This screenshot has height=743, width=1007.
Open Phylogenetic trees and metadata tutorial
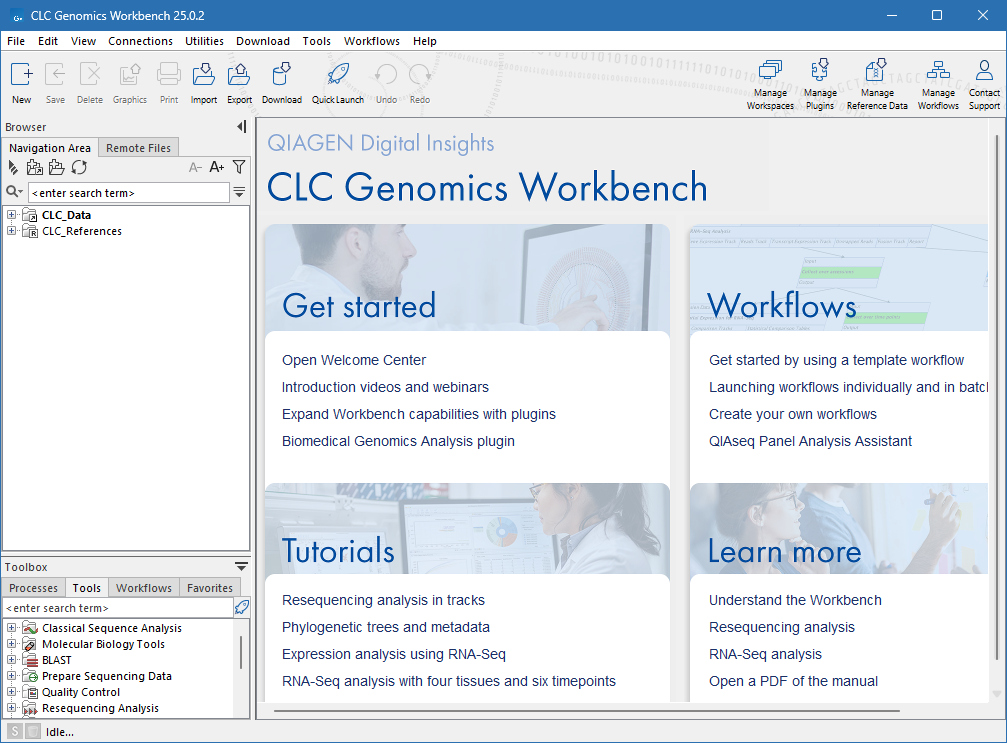pos(386,627)
